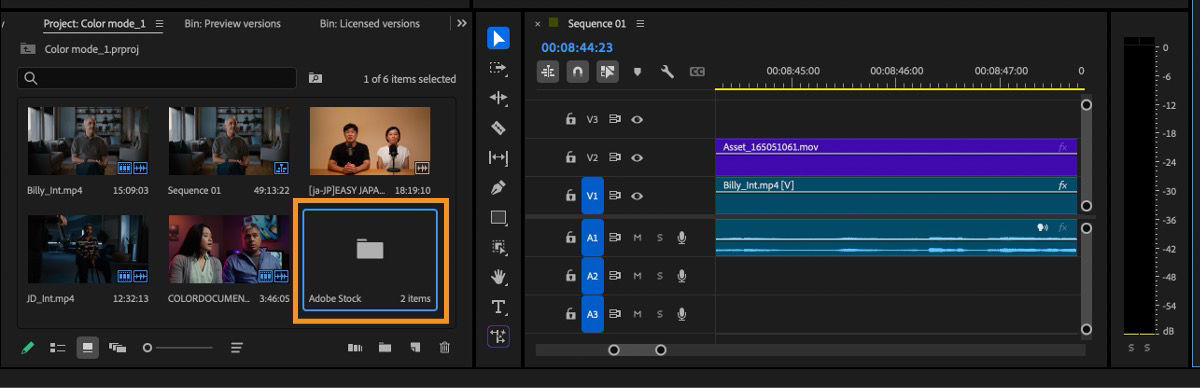This screenshot has height=388, width=1200.
Task: Switch project panel to Freeform view
Action: 118,348
